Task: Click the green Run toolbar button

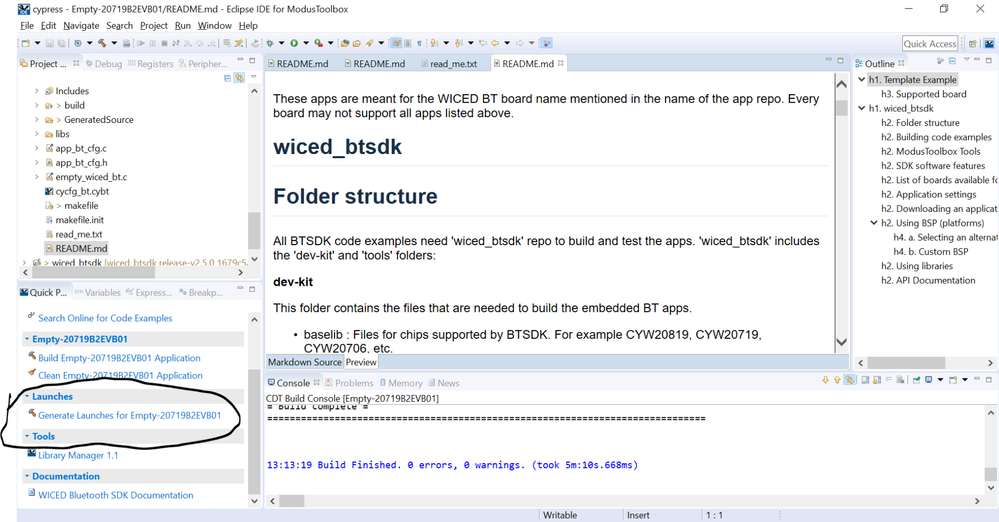Action: coord(294,43)
